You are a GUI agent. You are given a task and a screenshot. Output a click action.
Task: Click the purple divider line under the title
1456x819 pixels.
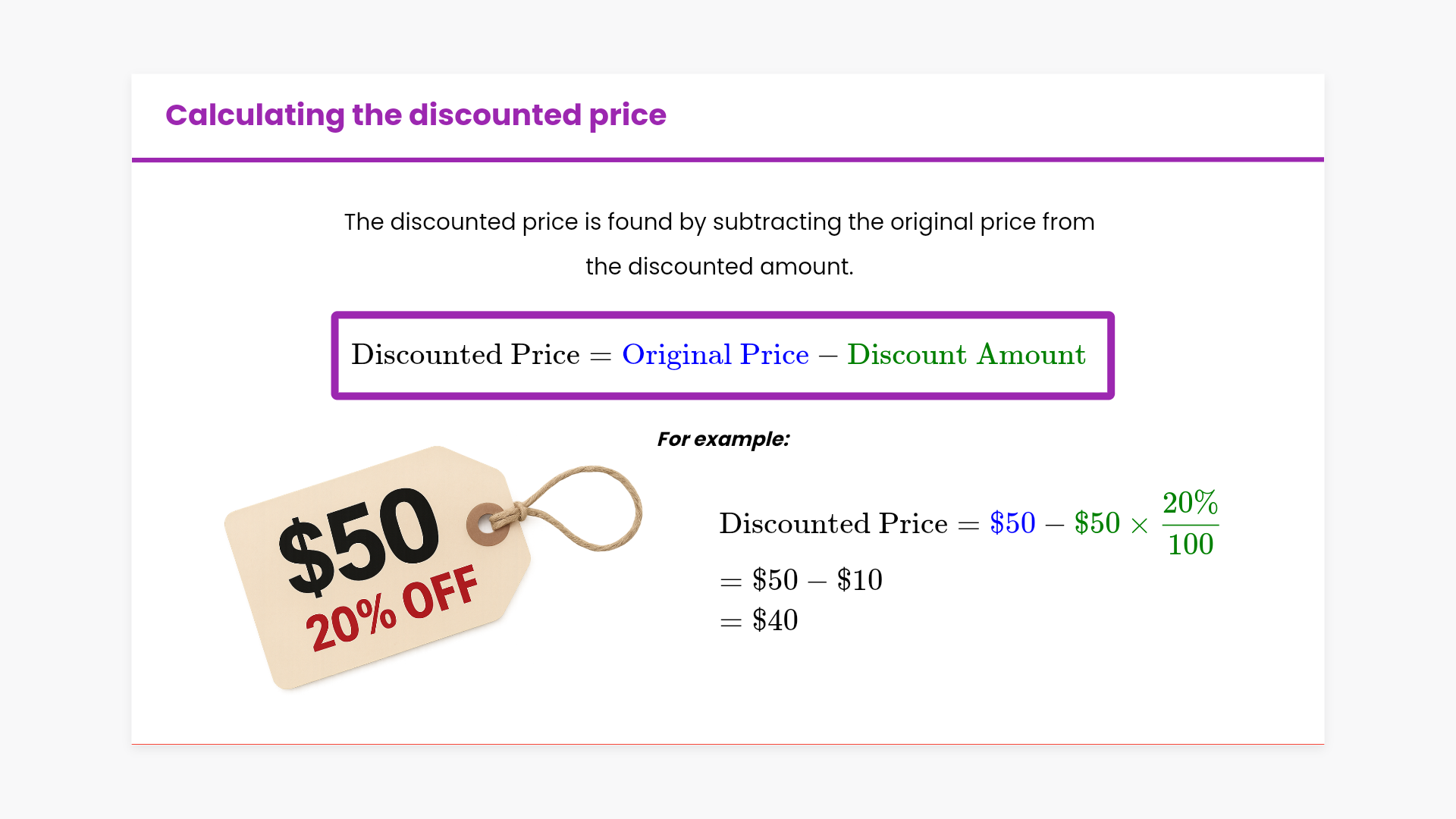[728, 159]
